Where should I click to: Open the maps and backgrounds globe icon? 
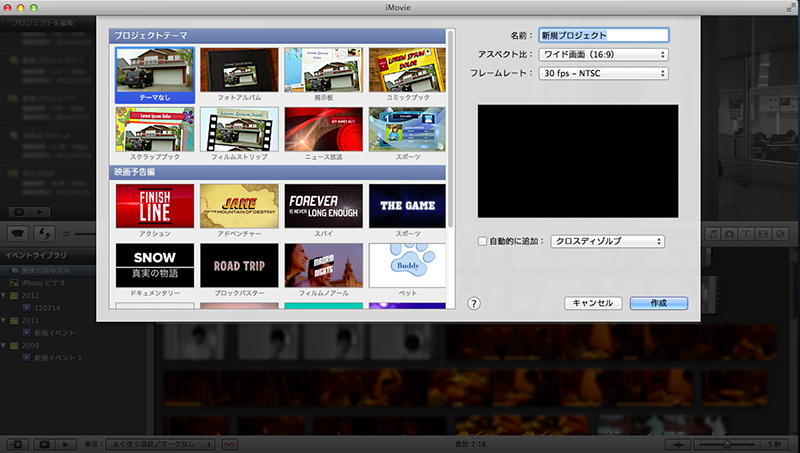[780, 234]
